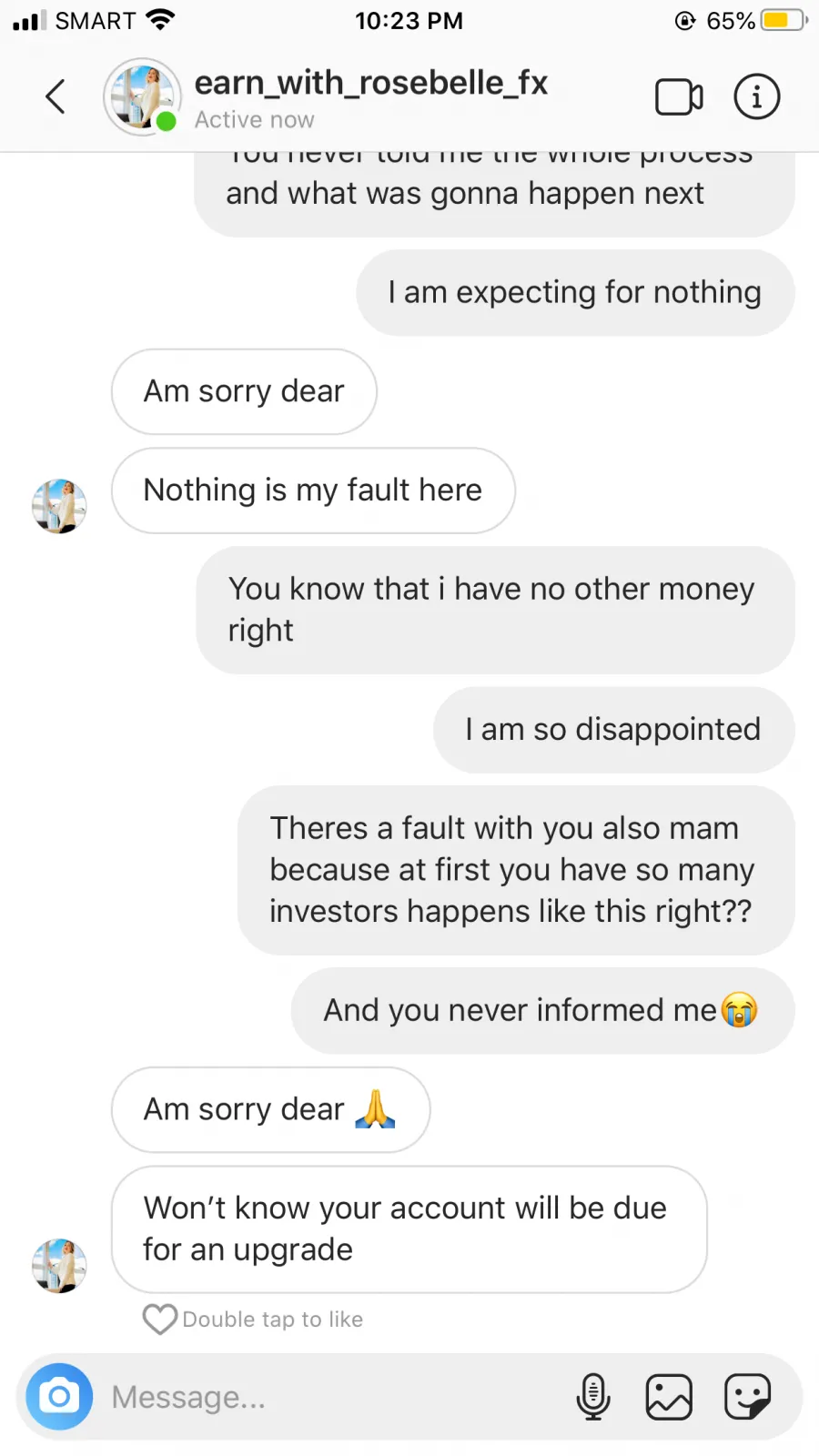Open conversation info details icon
Viewport: 819px width, 1456px height.
pos(756,96)
